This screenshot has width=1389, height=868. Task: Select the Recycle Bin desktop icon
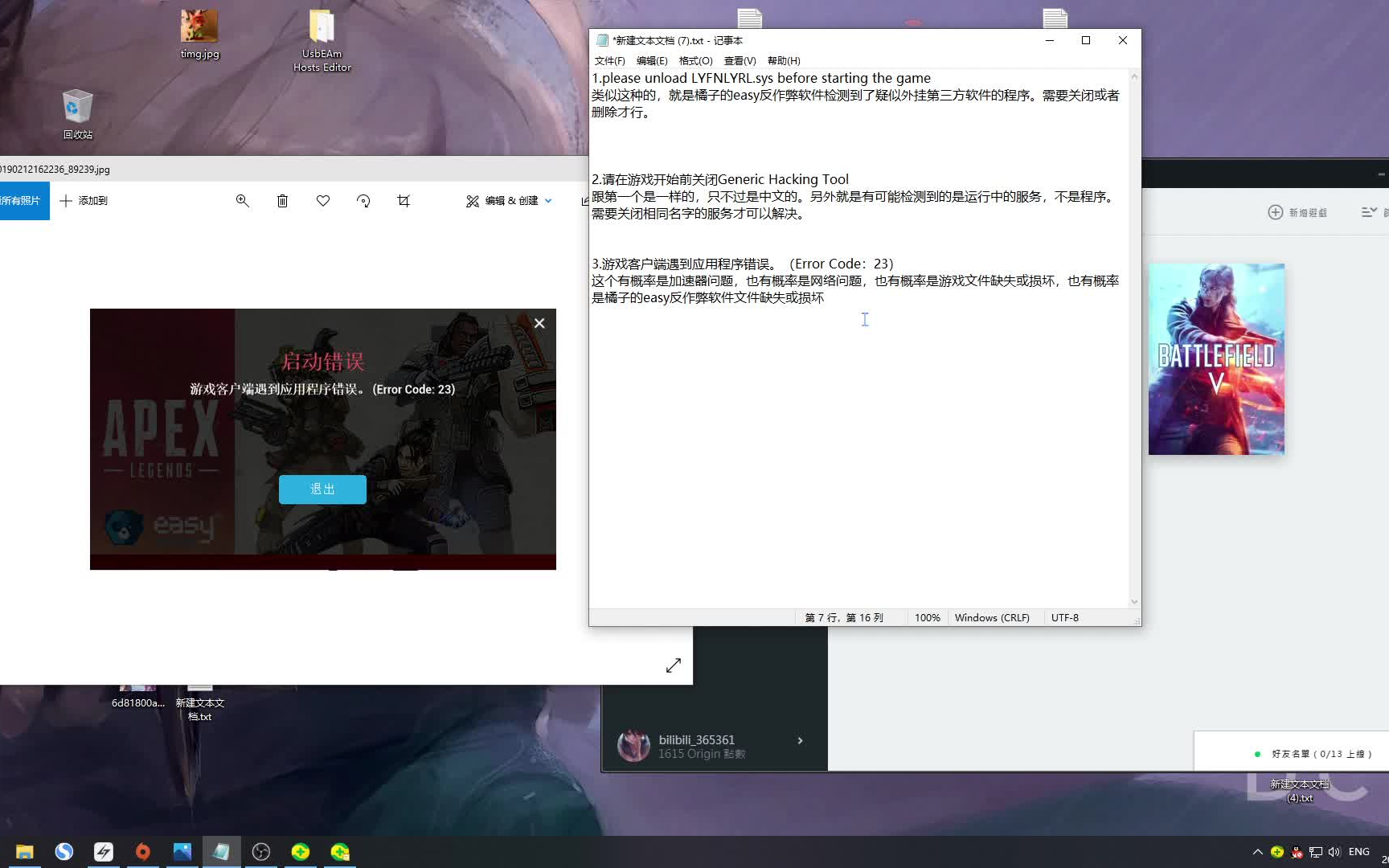click(77, 114)
